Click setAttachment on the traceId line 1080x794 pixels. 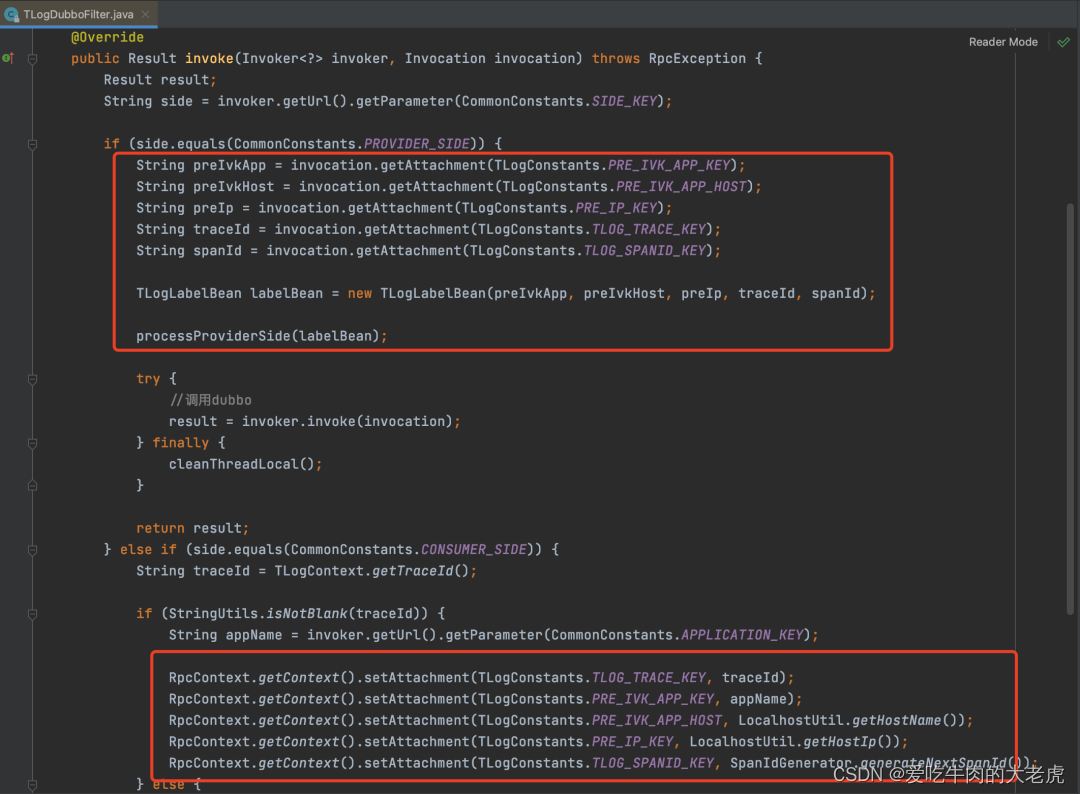[417, 678]
